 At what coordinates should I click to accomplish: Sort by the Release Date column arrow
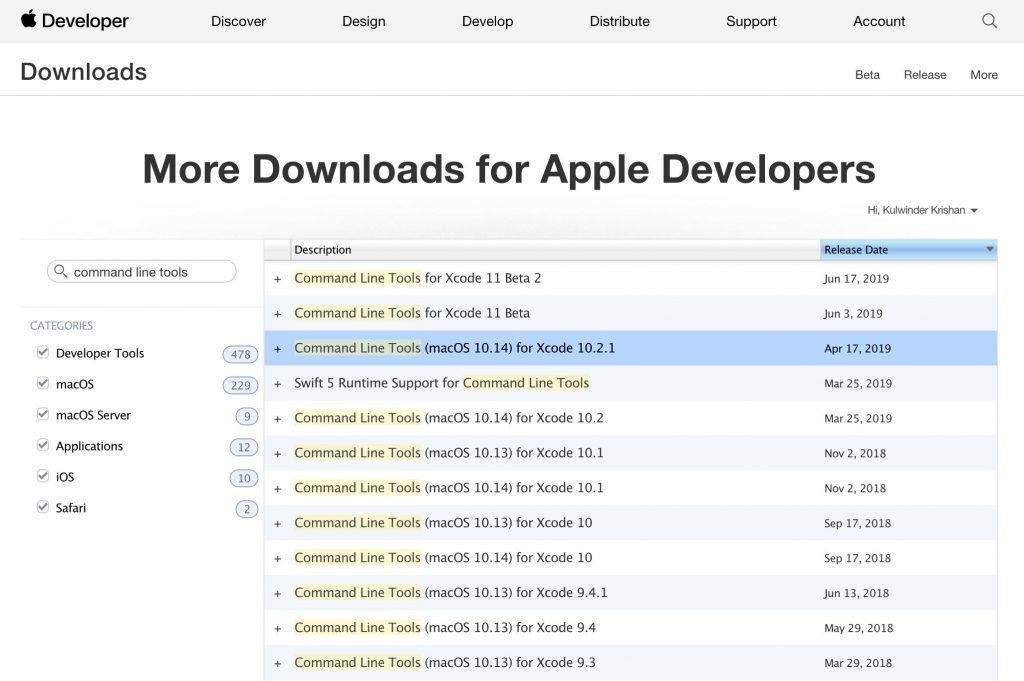[989, 249]
